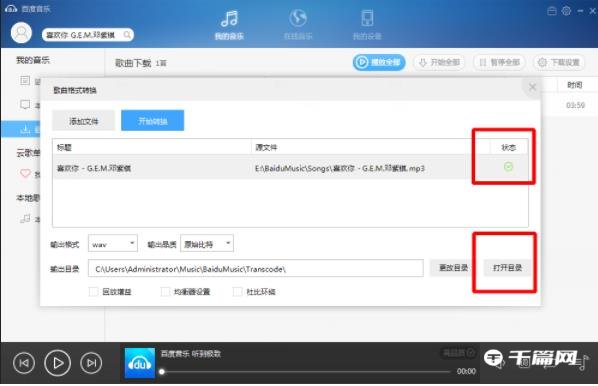Enable the Equalizer Settings (均衡器设置) checkbox
The image size is (598, 386).
(165, 292)
